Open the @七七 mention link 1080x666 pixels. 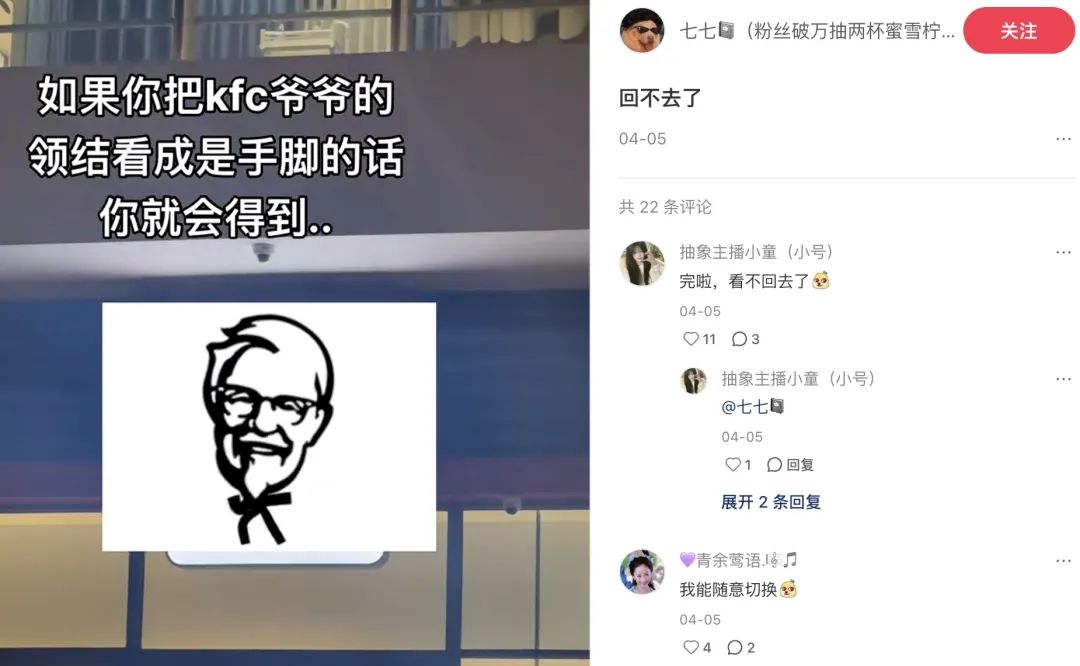pos(752,406)
